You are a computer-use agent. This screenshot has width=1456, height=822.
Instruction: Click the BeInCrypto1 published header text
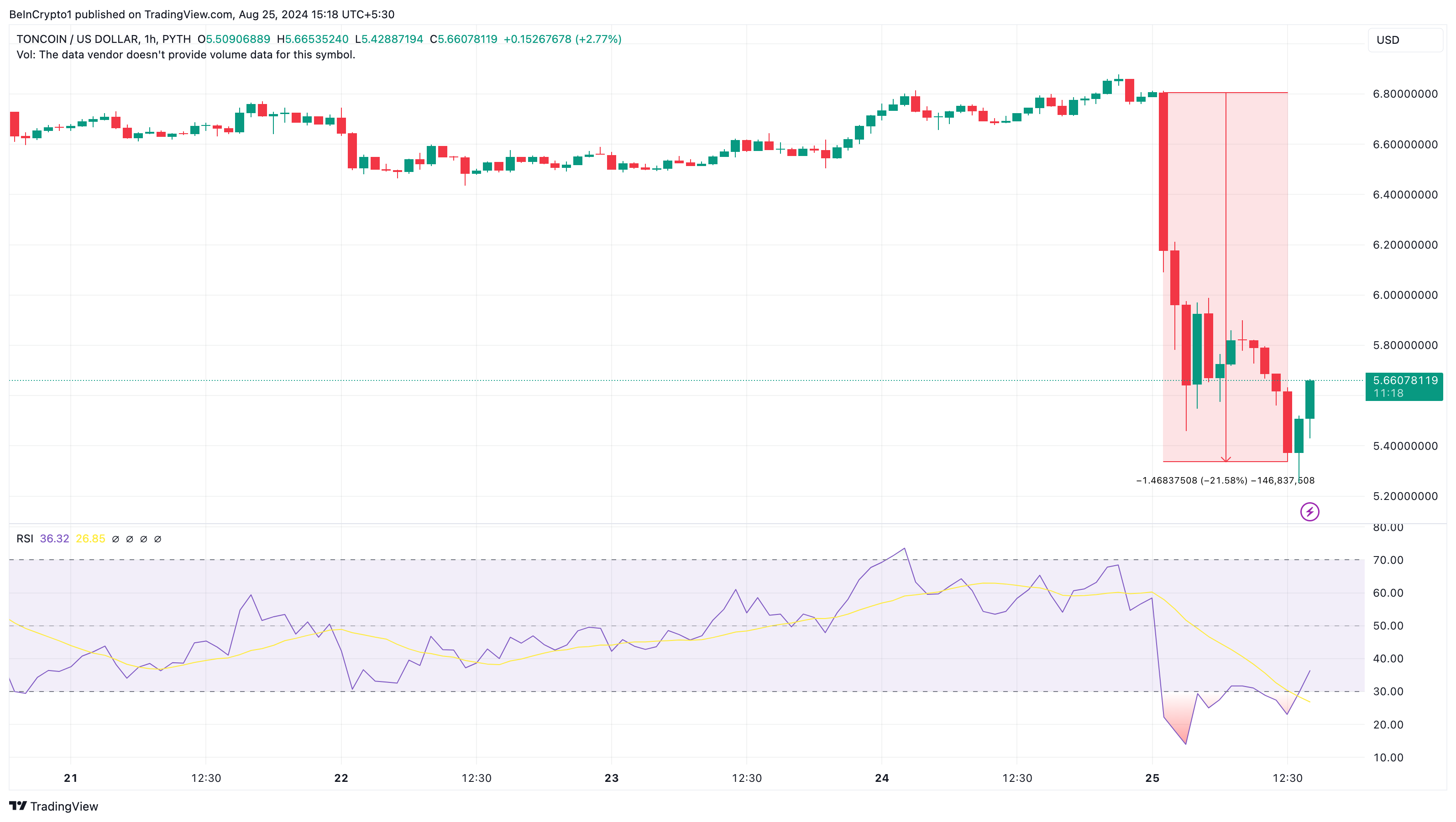202,14
